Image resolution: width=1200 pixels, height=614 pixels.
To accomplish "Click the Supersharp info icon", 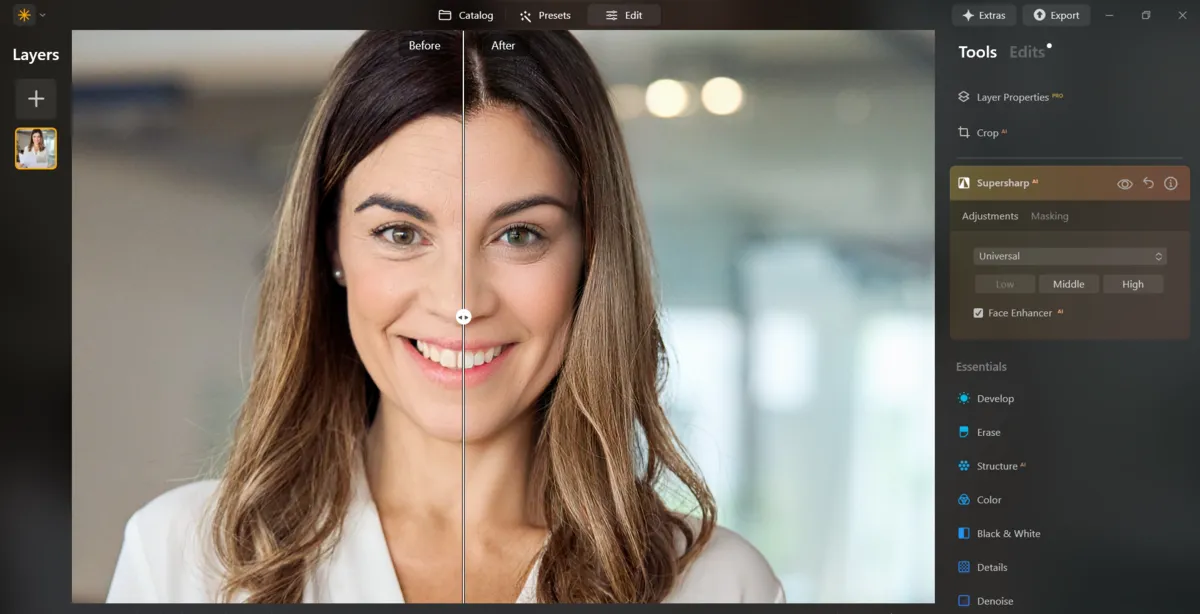I will [1171, 183].
